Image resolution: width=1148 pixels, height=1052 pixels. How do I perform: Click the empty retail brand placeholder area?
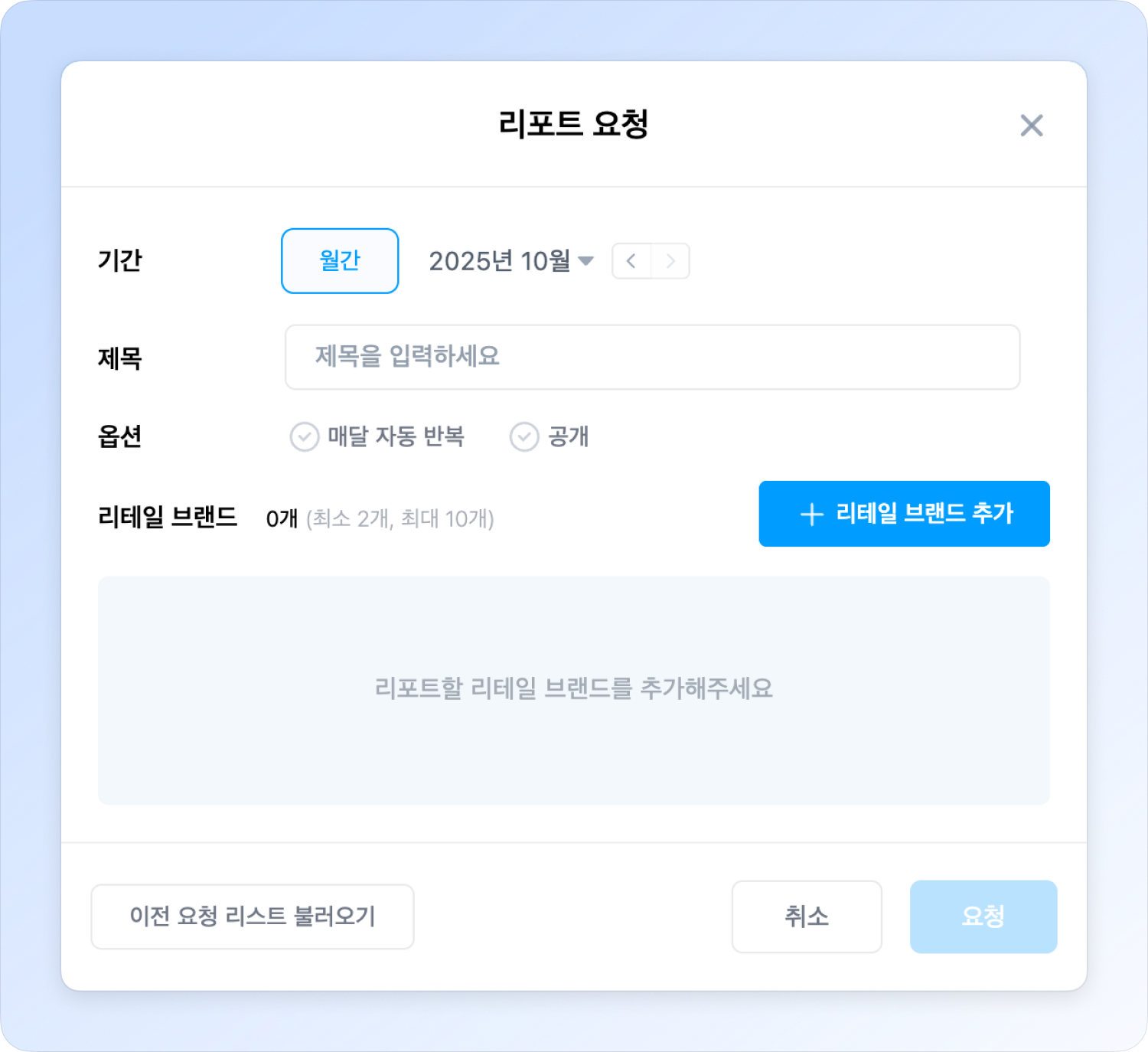point(574,689)
